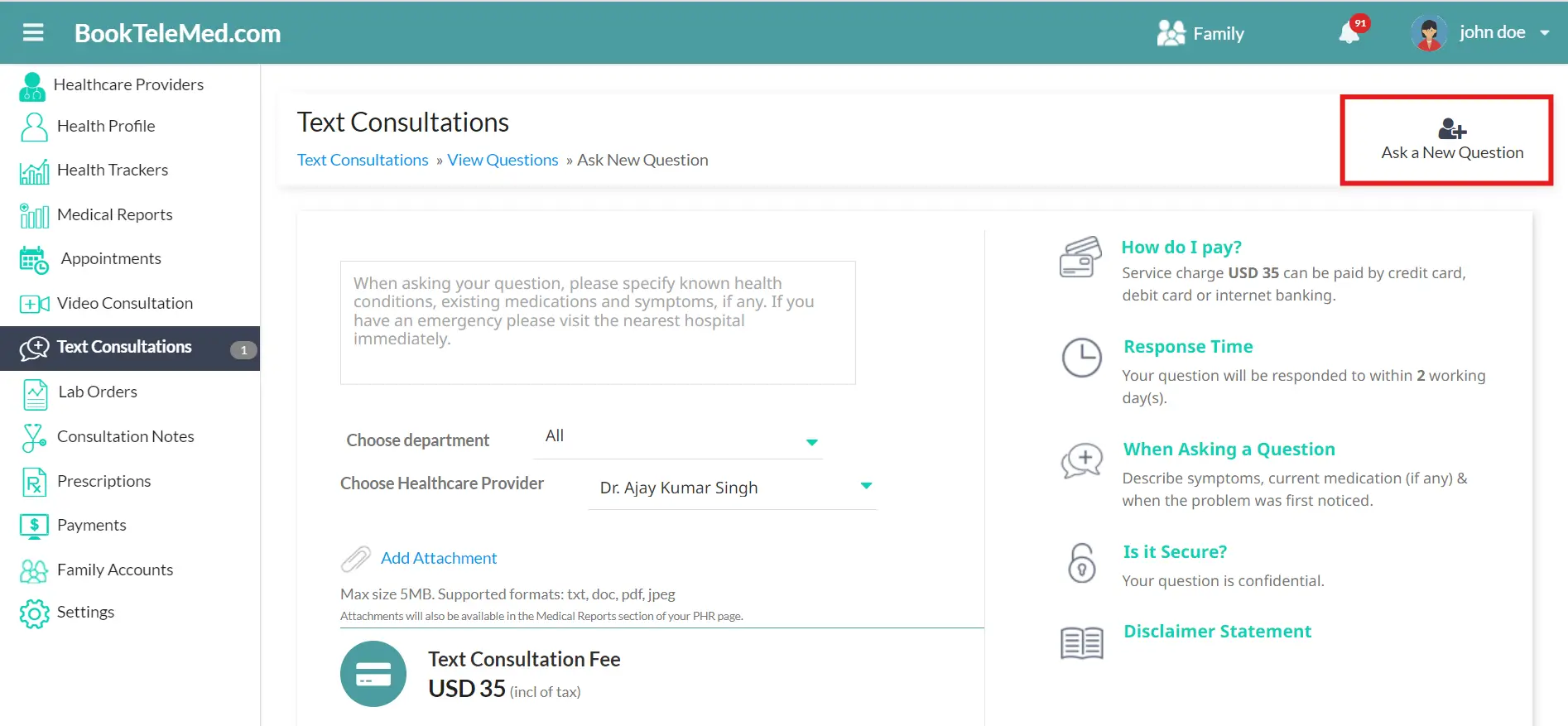The width and height of the screenshot is (1568, 726).
Task: Click the question text input area
Action: click(x=597, y=323)
